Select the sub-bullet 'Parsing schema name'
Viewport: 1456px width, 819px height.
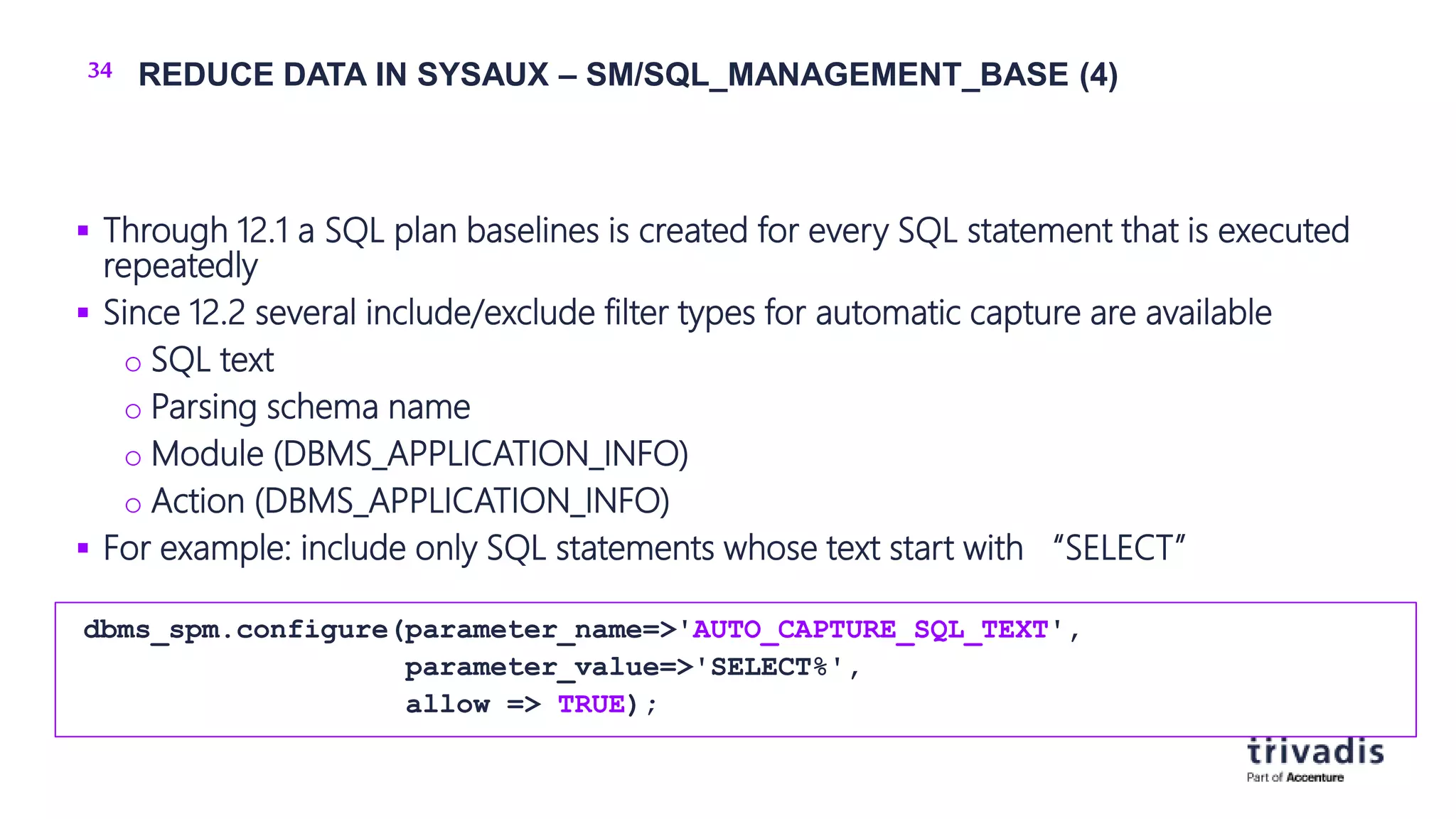(311, 407)
